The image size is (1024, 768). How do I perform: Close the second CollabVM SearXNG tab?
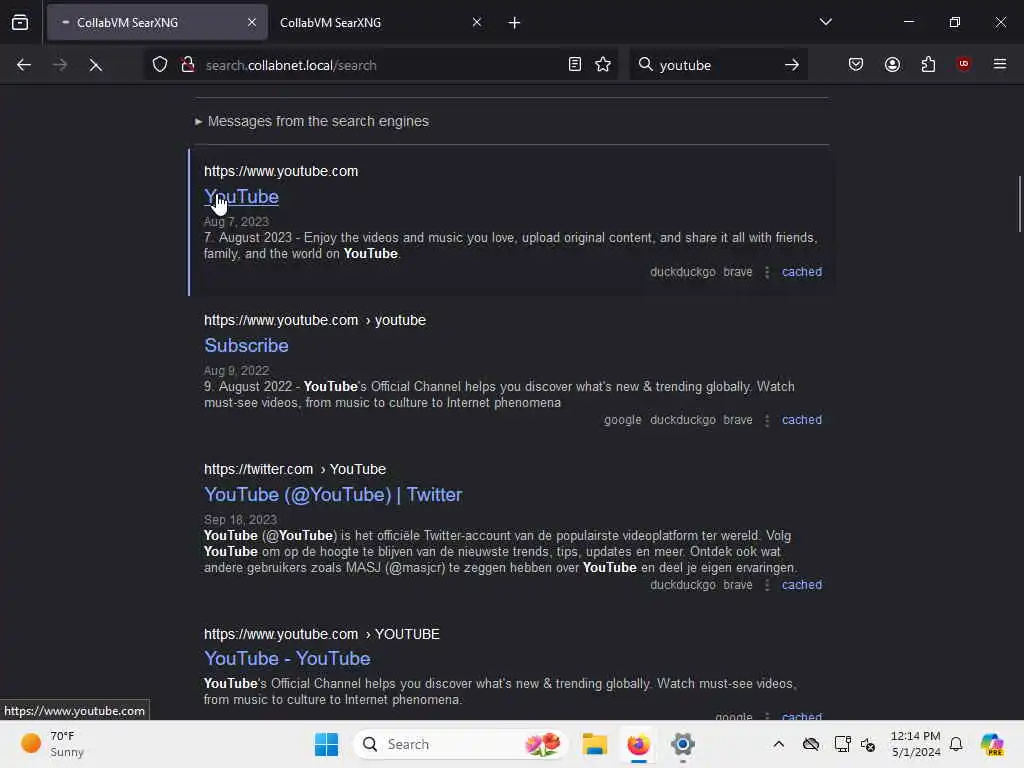pos(477,22)
